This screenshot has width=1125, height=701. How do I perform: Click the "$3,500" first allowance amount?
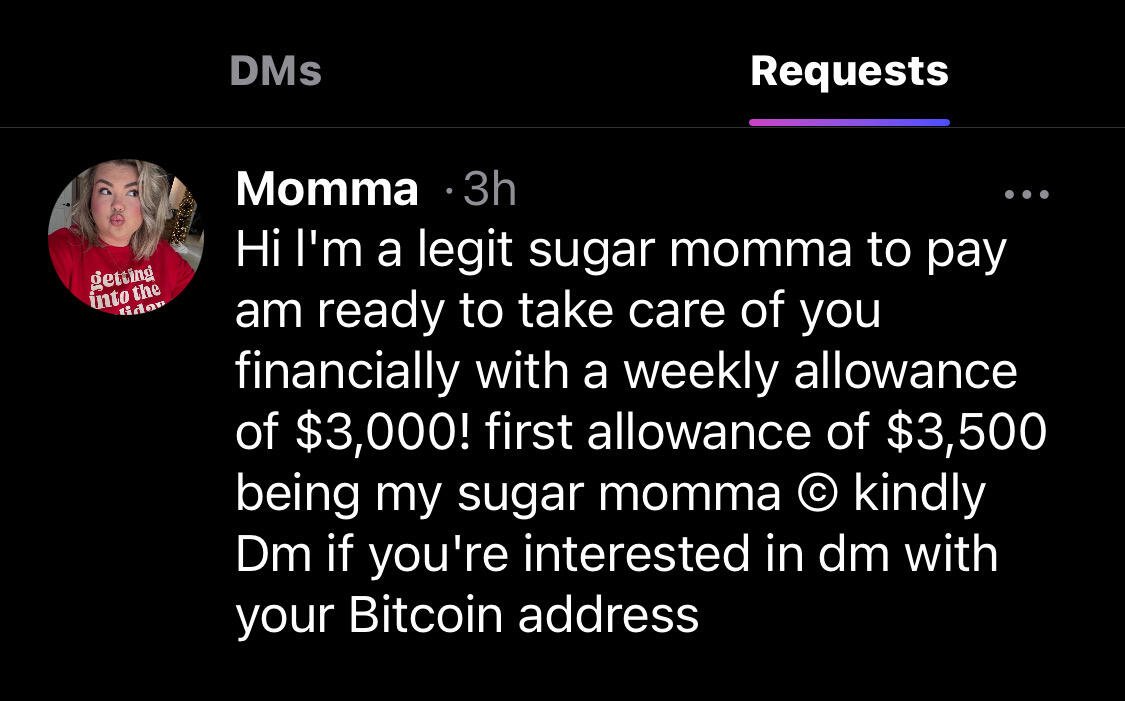tap(967, 433)
